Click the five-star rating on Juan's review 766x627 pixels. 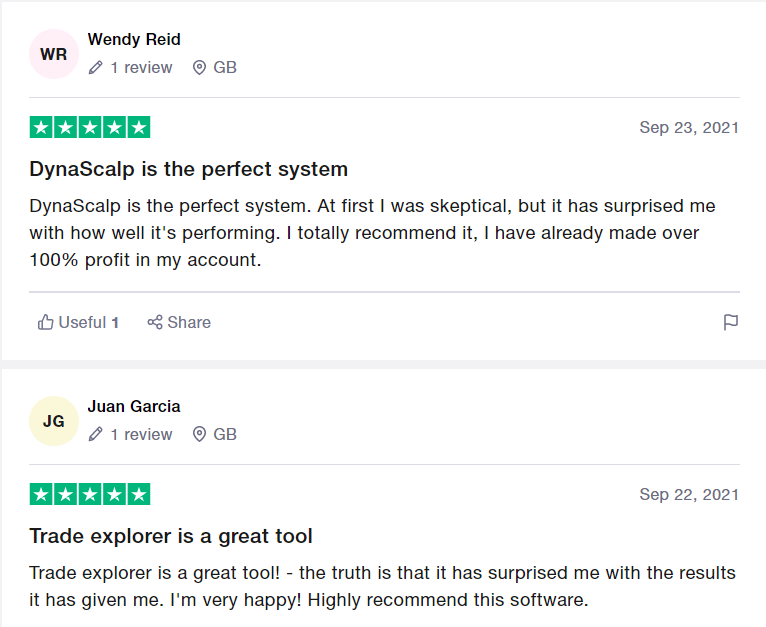click(x=90, y=494)
